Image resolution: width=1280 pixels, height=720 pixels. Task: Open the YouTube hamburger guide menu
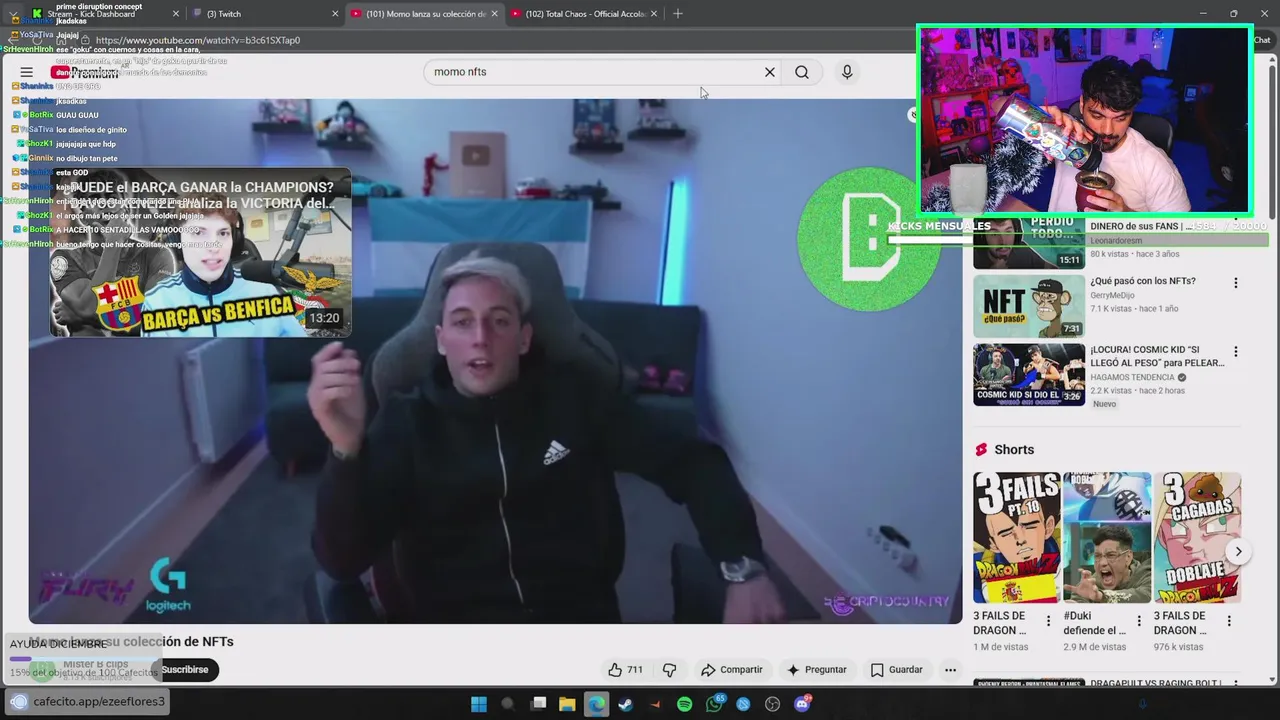tap(27, 72)
